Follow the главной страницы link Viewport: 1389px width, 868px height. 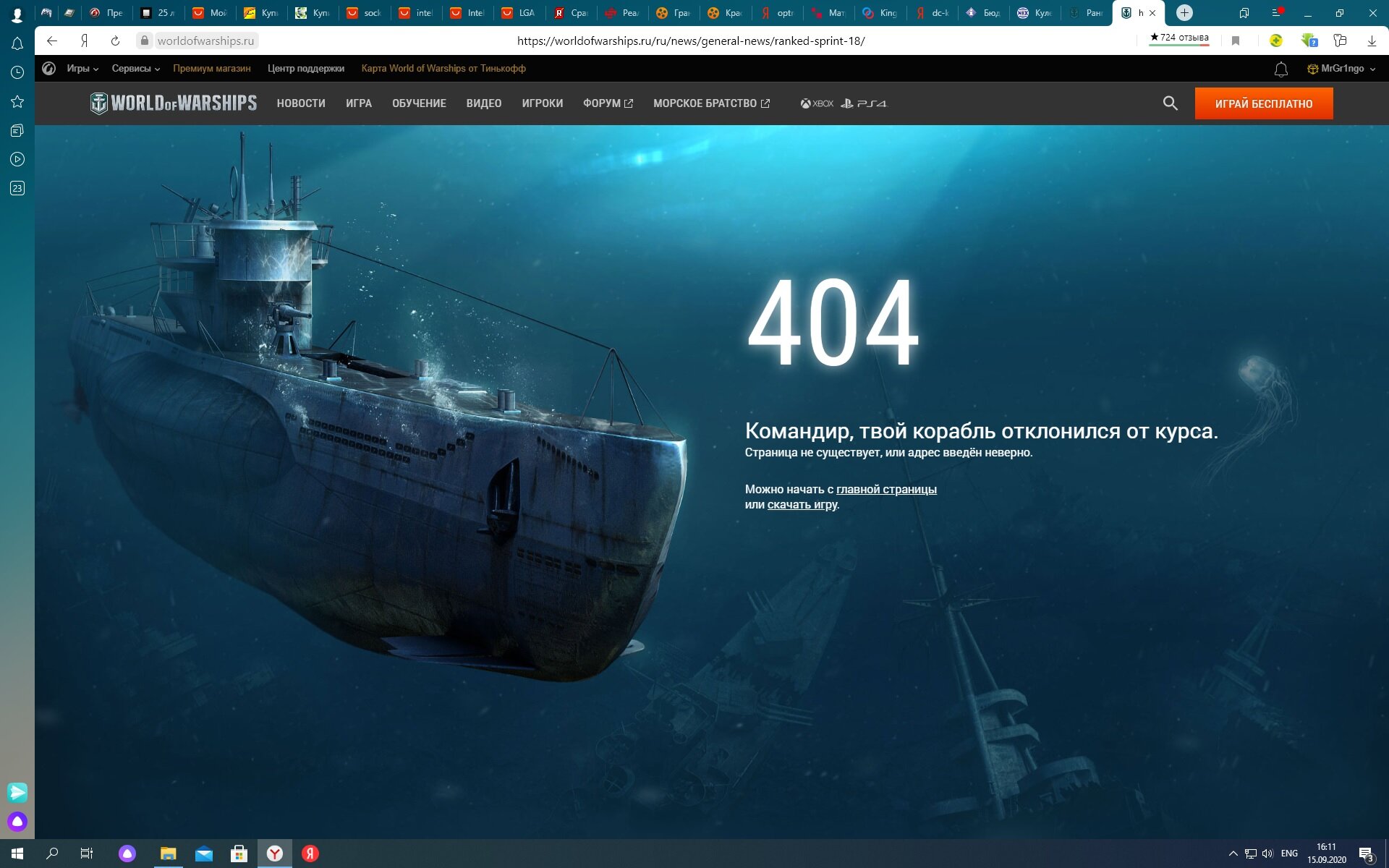pos(886,490)
